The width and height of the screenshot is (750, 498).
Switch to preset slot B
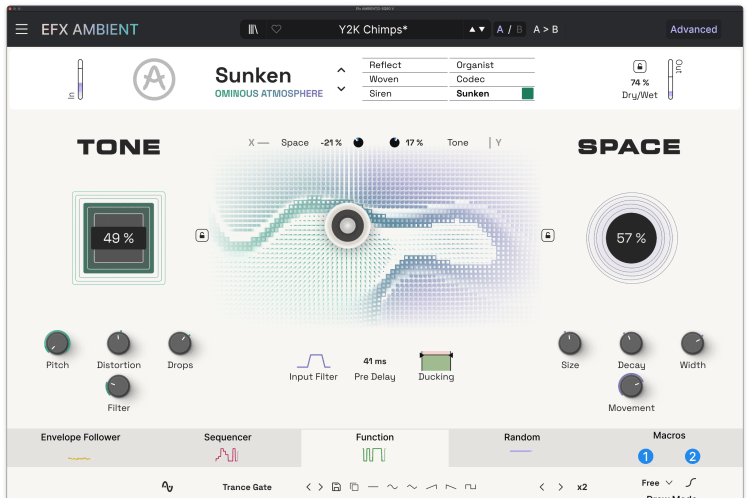518,29
